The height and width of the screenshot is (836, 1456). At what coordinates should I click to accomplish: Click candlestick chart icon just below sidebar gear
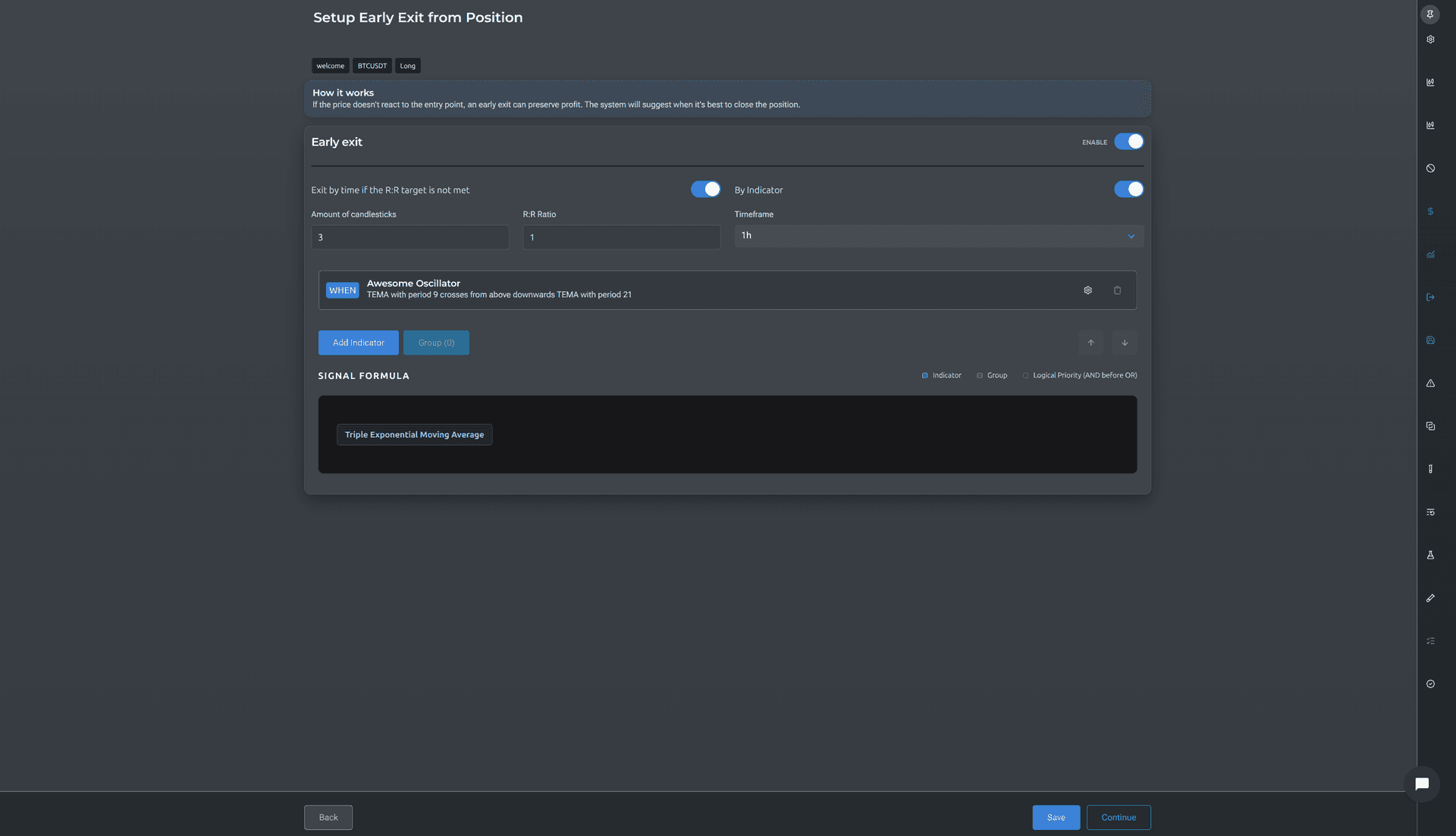[1430, 83]
